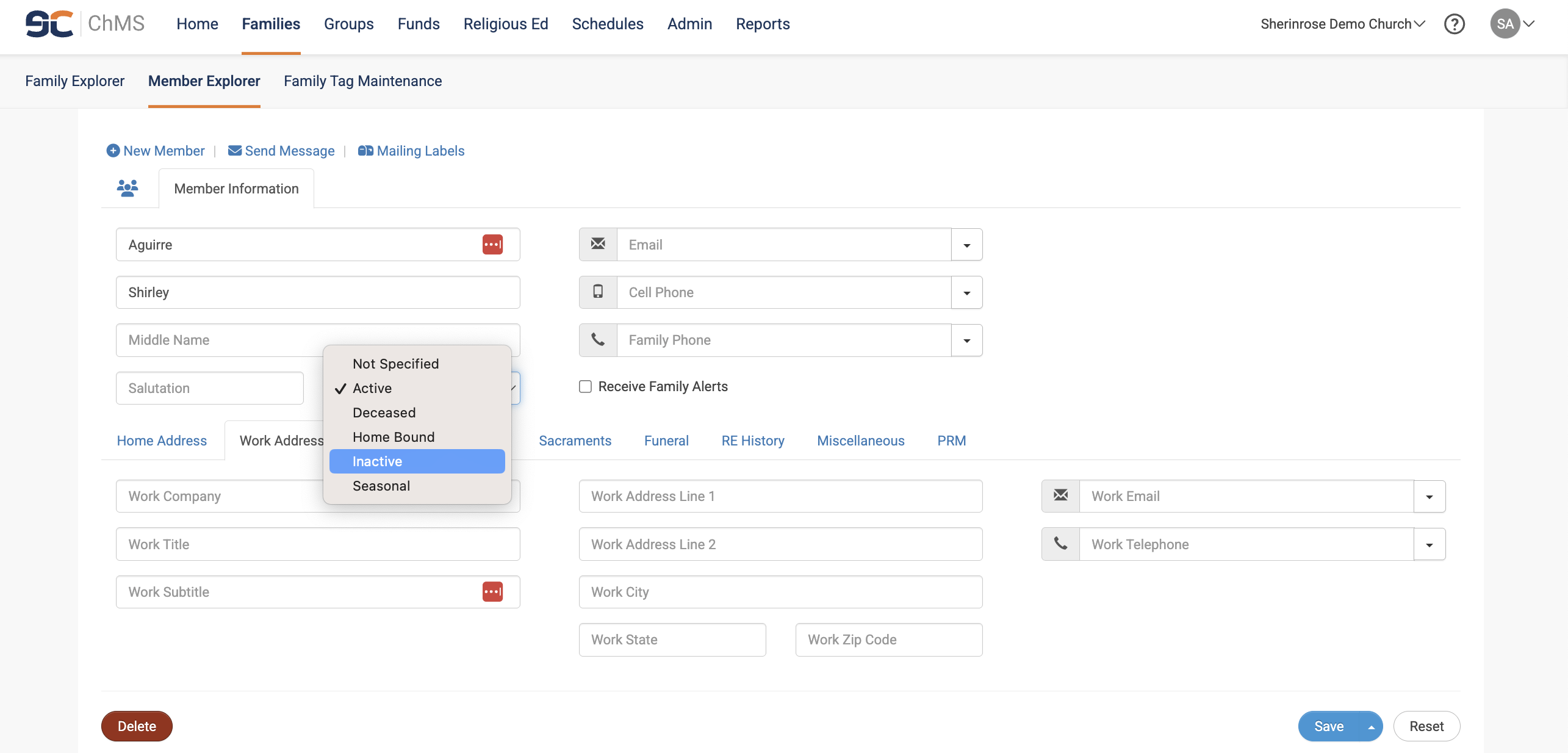Click the SA user avatar

[1505, 24]
